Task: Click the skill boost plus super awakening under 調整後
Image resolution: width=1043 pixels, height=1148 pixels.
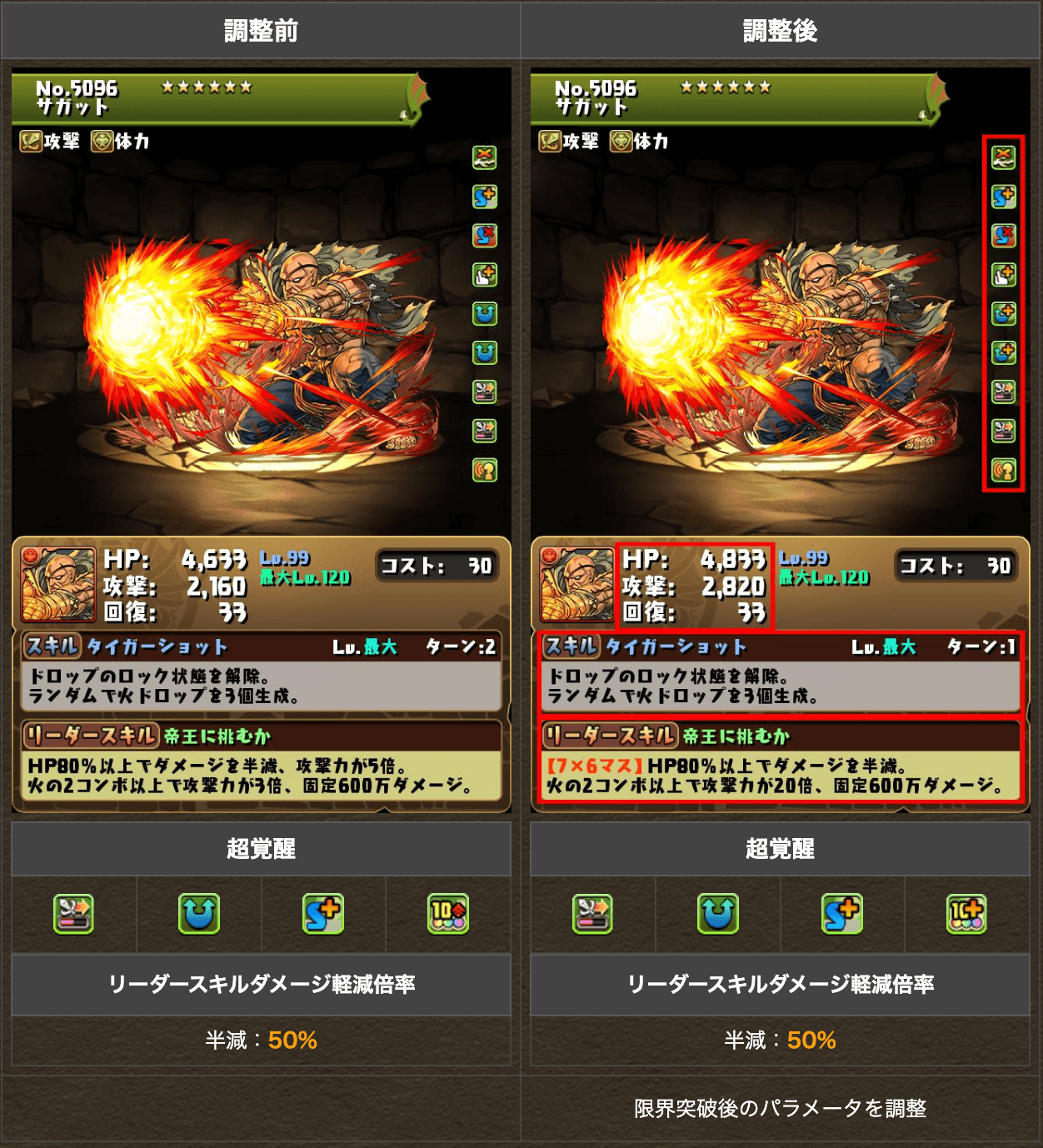Action: pyautogui.click(x=842, y=914)
